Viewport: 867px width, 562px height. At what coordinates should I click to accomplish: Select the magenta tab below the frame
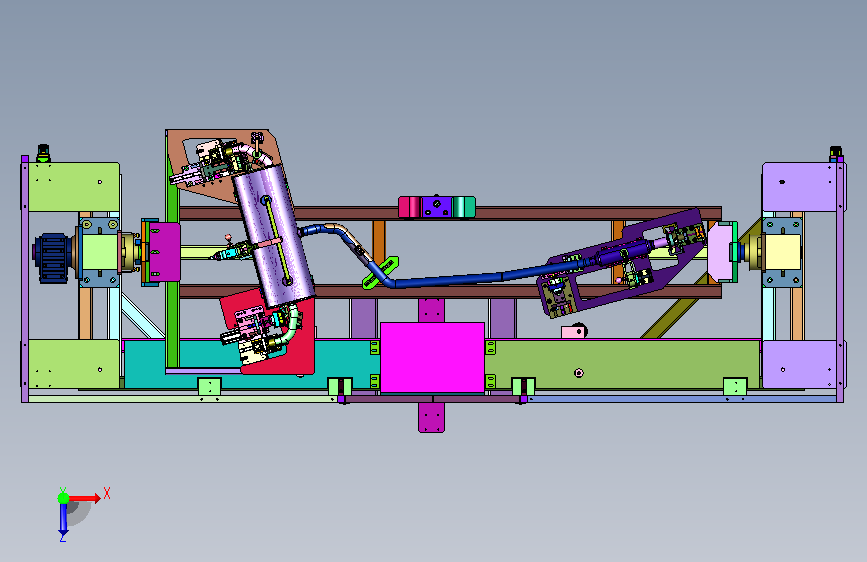coord(431,418)
